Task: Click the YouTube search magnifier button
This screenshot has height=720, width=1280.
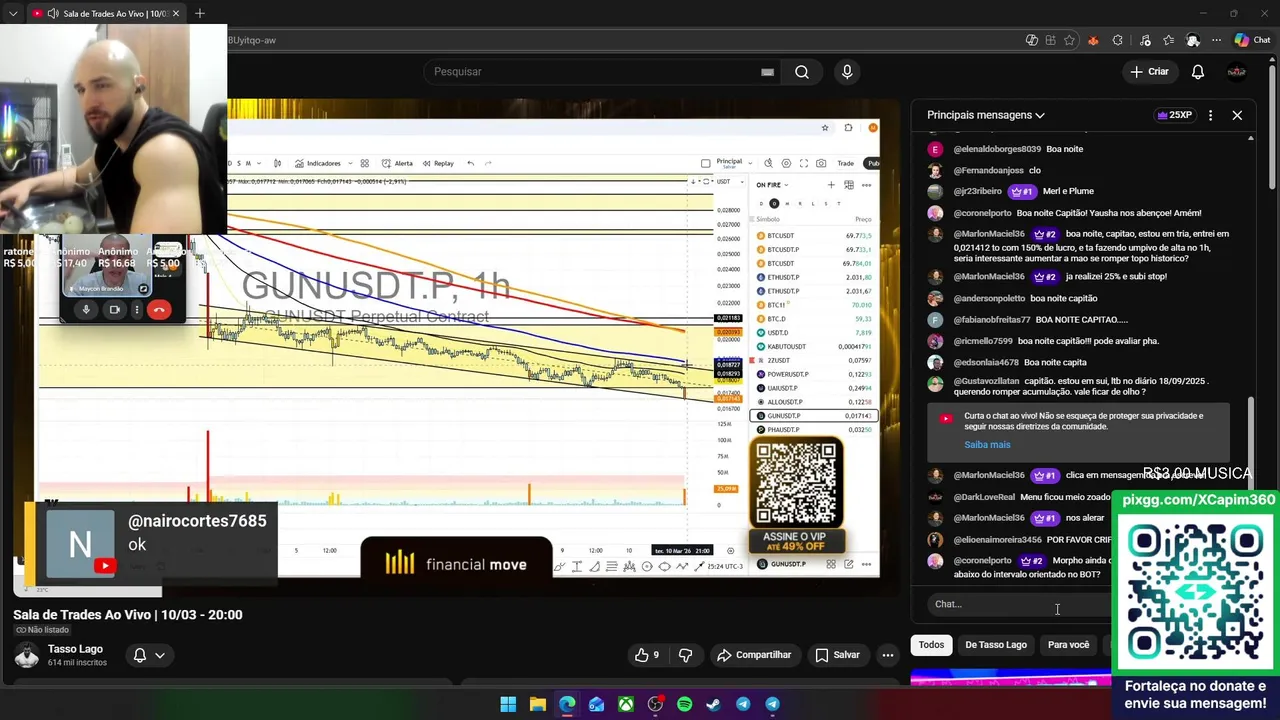Action: pyautogui.click(x=801, y=72)
